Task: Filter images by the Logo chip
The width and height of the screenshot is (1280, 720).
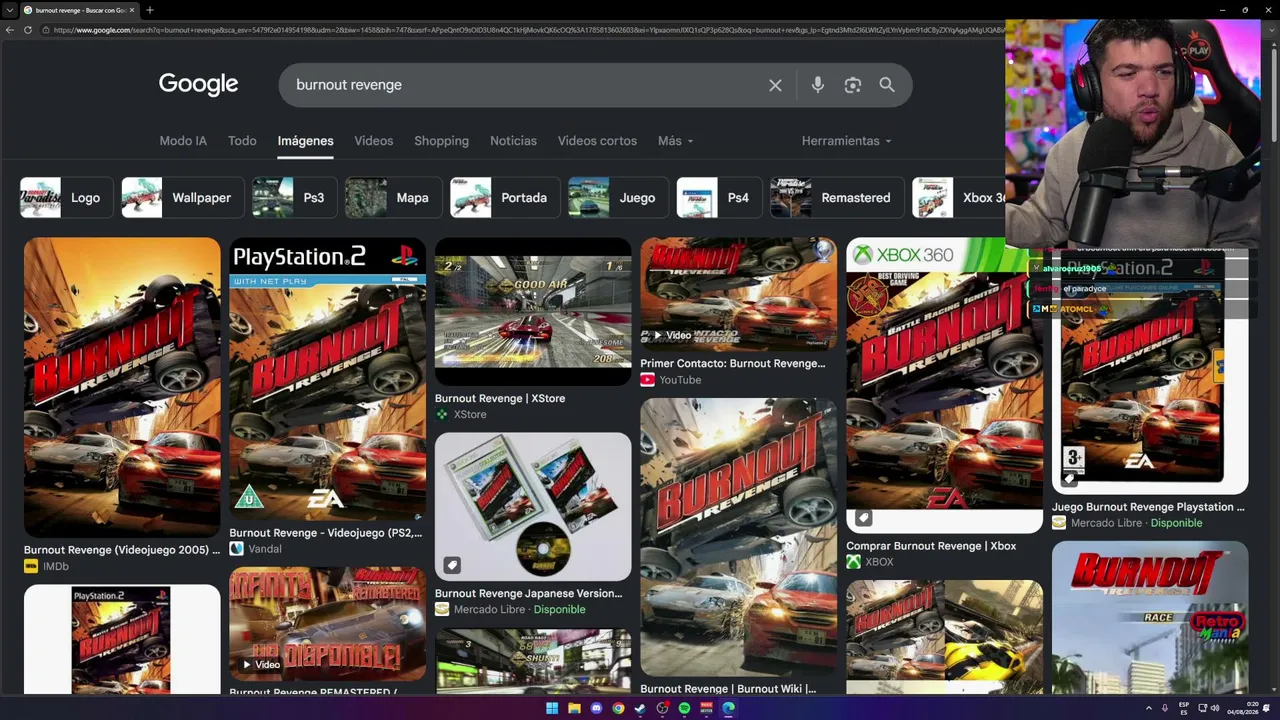Action: [x=65, y=198]
